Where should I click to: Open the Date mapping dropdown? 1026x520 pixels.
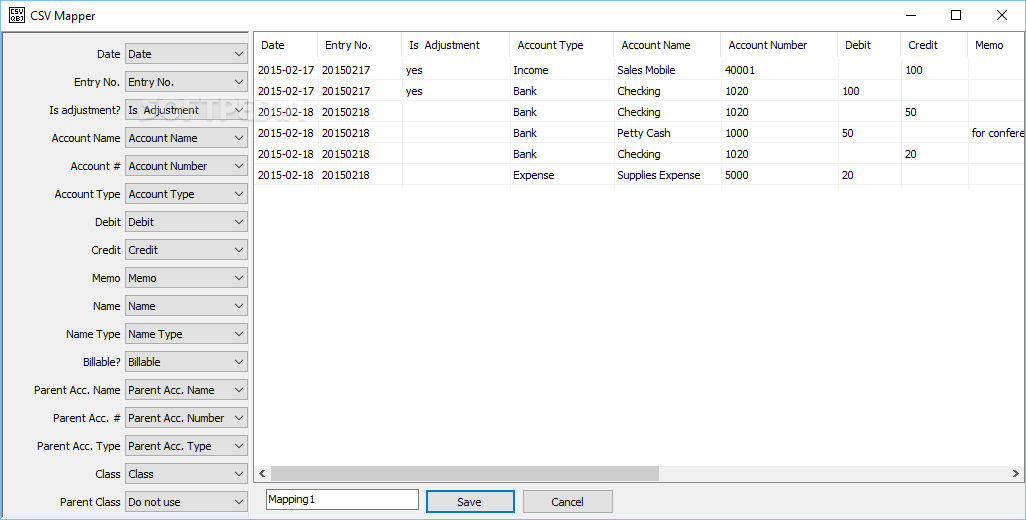coord(186,54)
